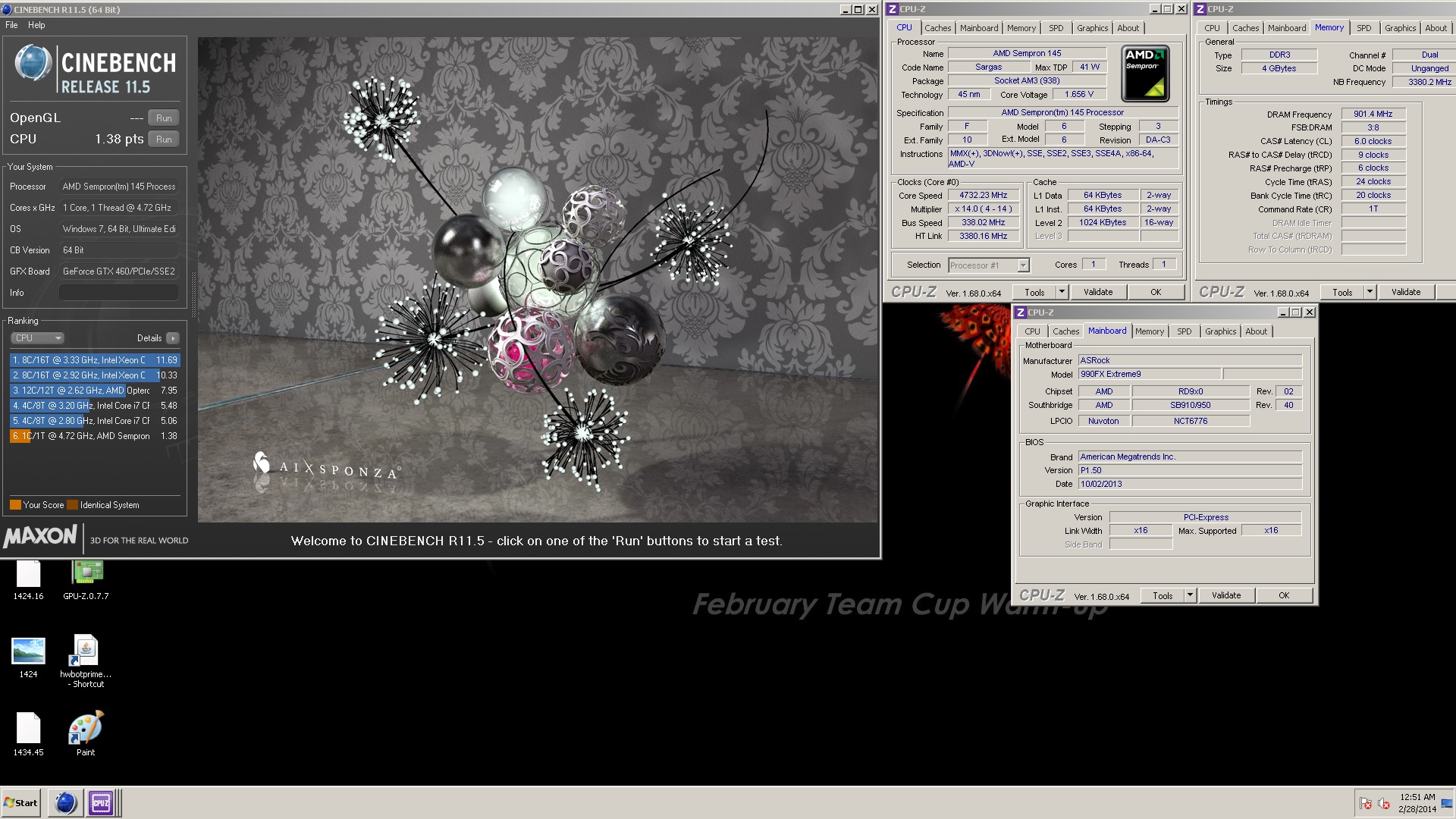Expand the Processor #1 selection dropdown
This screenshot has width=1456, height=819.
coord(1023,265)
